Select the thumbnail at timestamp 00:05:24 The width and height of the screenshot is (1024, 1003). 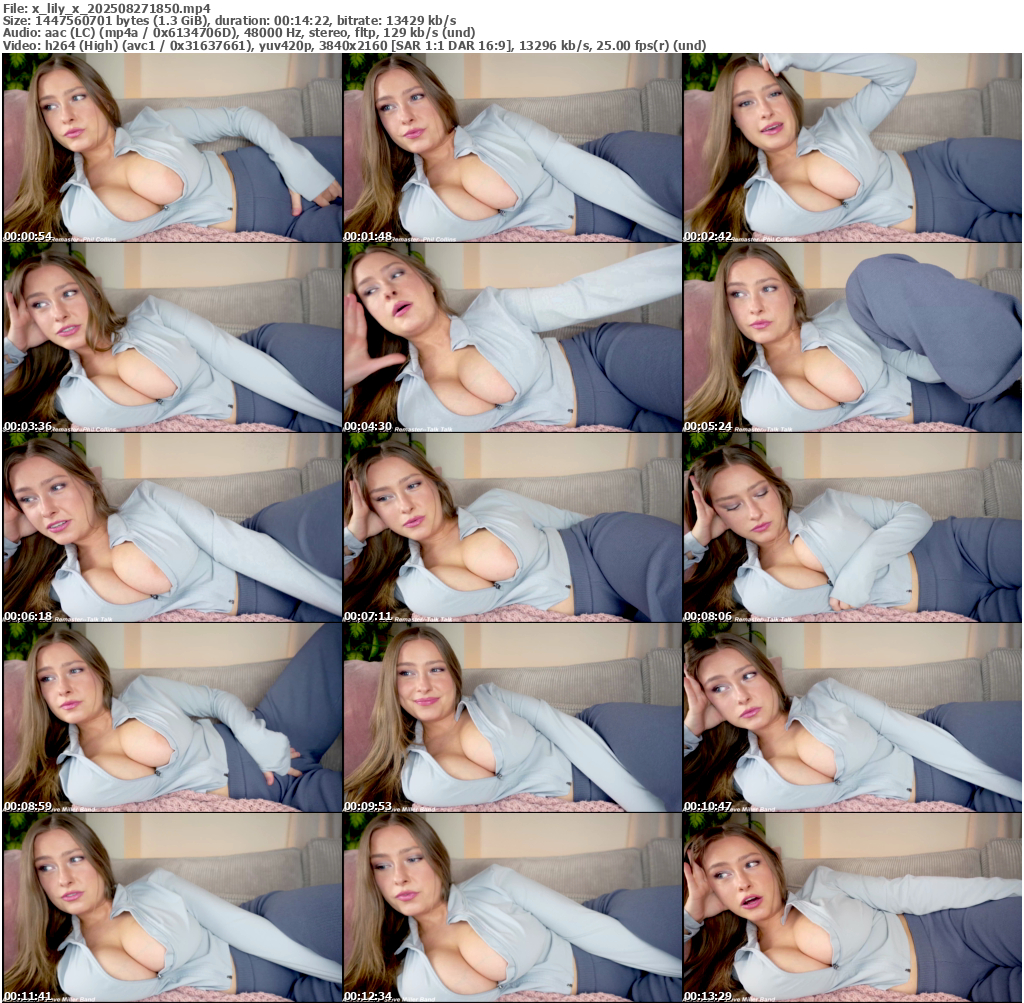[x=852, y=338]
